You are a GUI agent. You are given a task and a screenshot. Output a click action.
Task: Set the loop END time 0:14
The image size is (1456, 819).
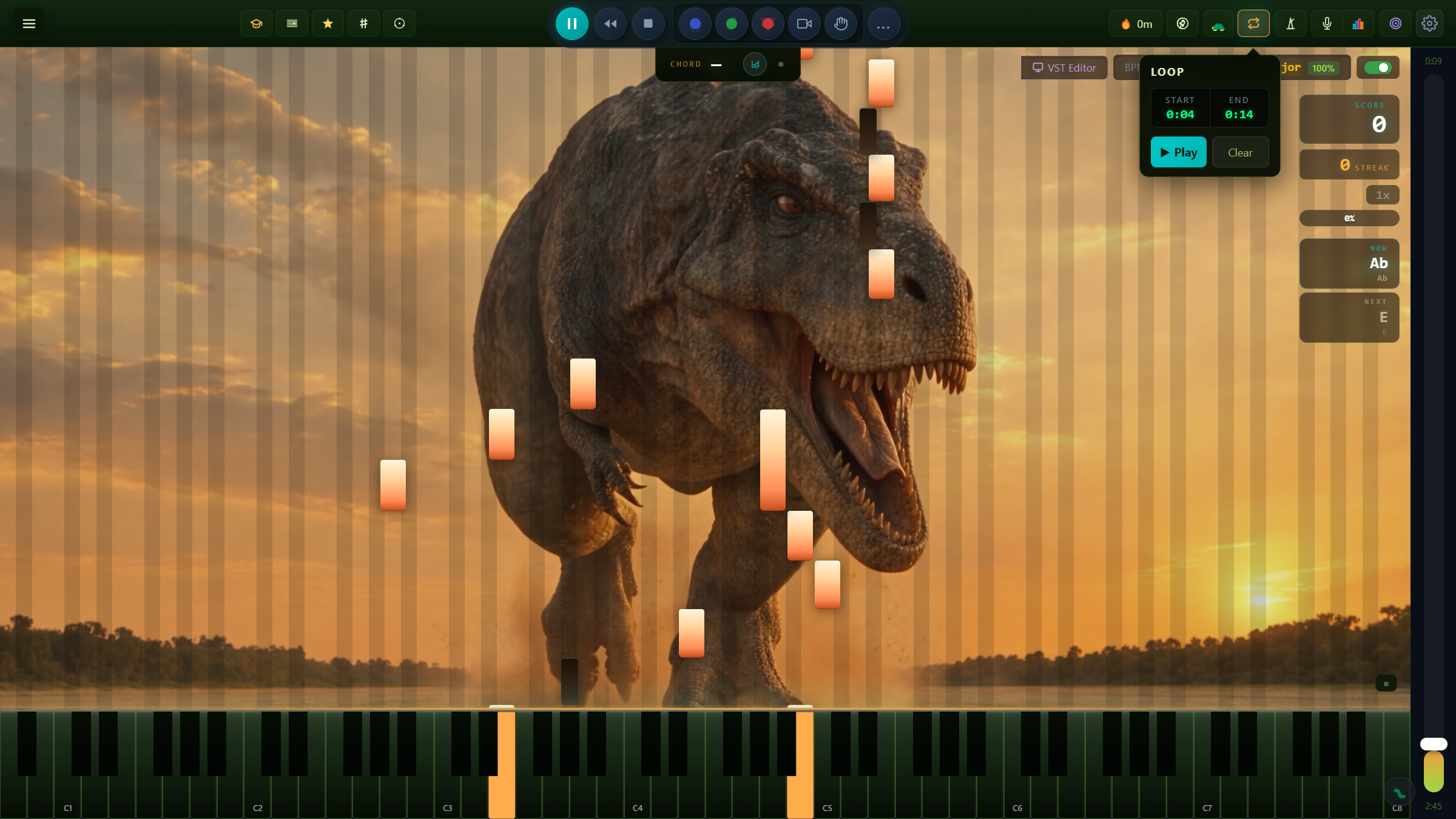click(1239, 108)
